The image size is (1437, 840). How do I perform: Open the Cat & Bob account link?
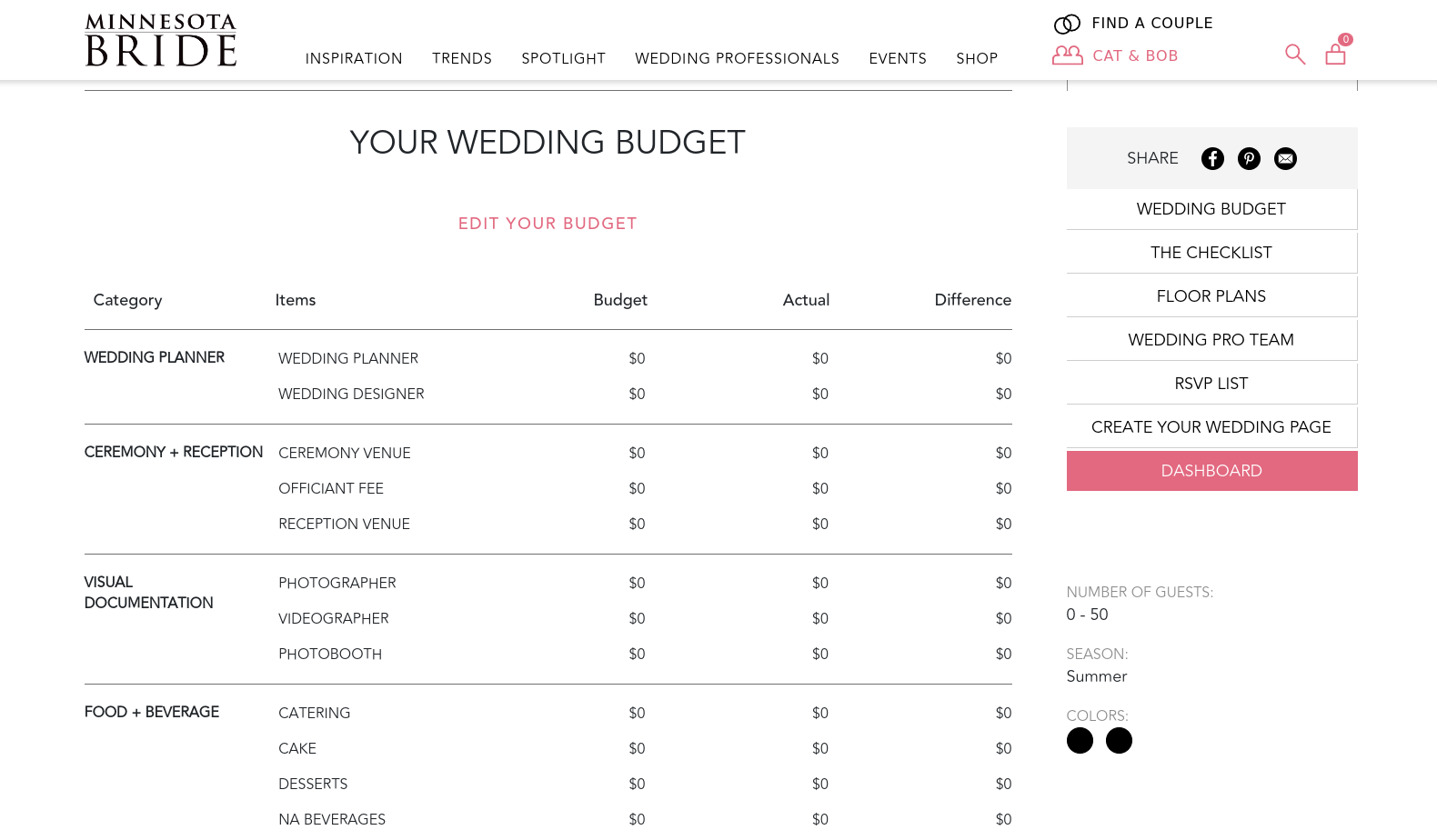pyautogui.click(x=1135, y=55)
